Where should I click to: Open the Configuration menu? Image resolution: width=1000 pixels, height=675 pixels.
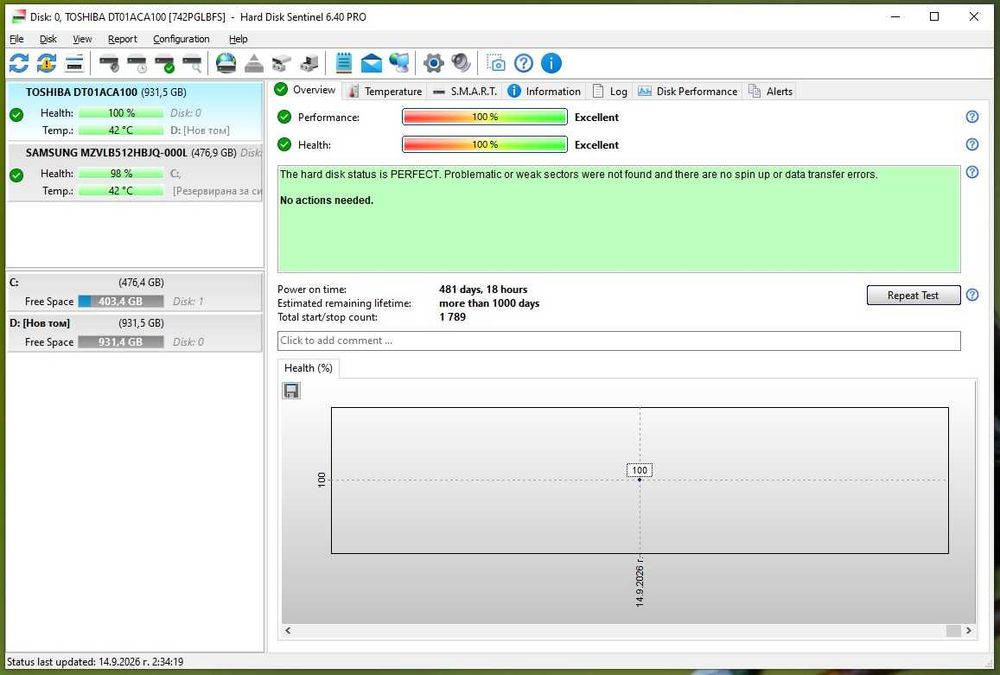[x=181, y=39]
